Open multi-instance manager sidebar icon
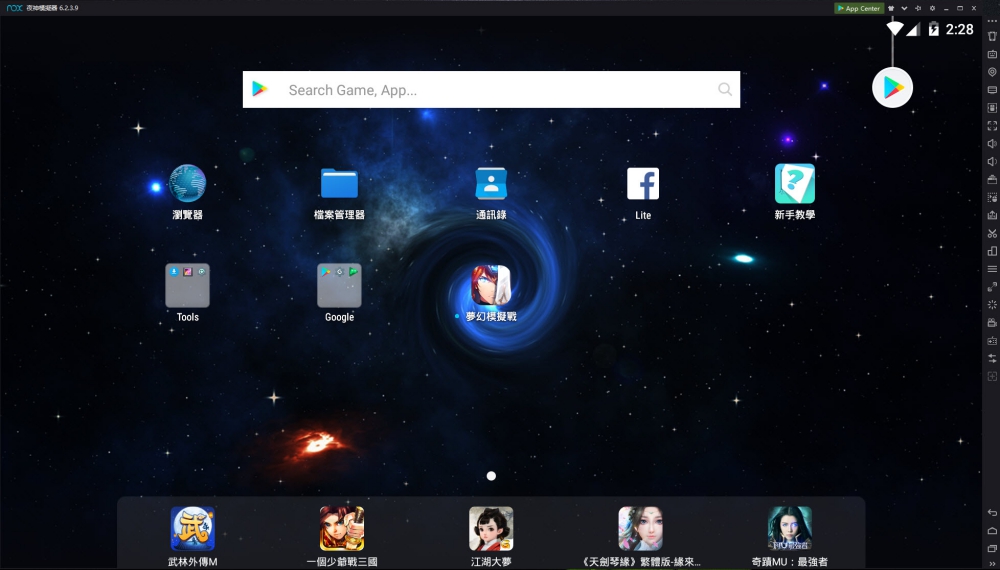 point(992,251)
